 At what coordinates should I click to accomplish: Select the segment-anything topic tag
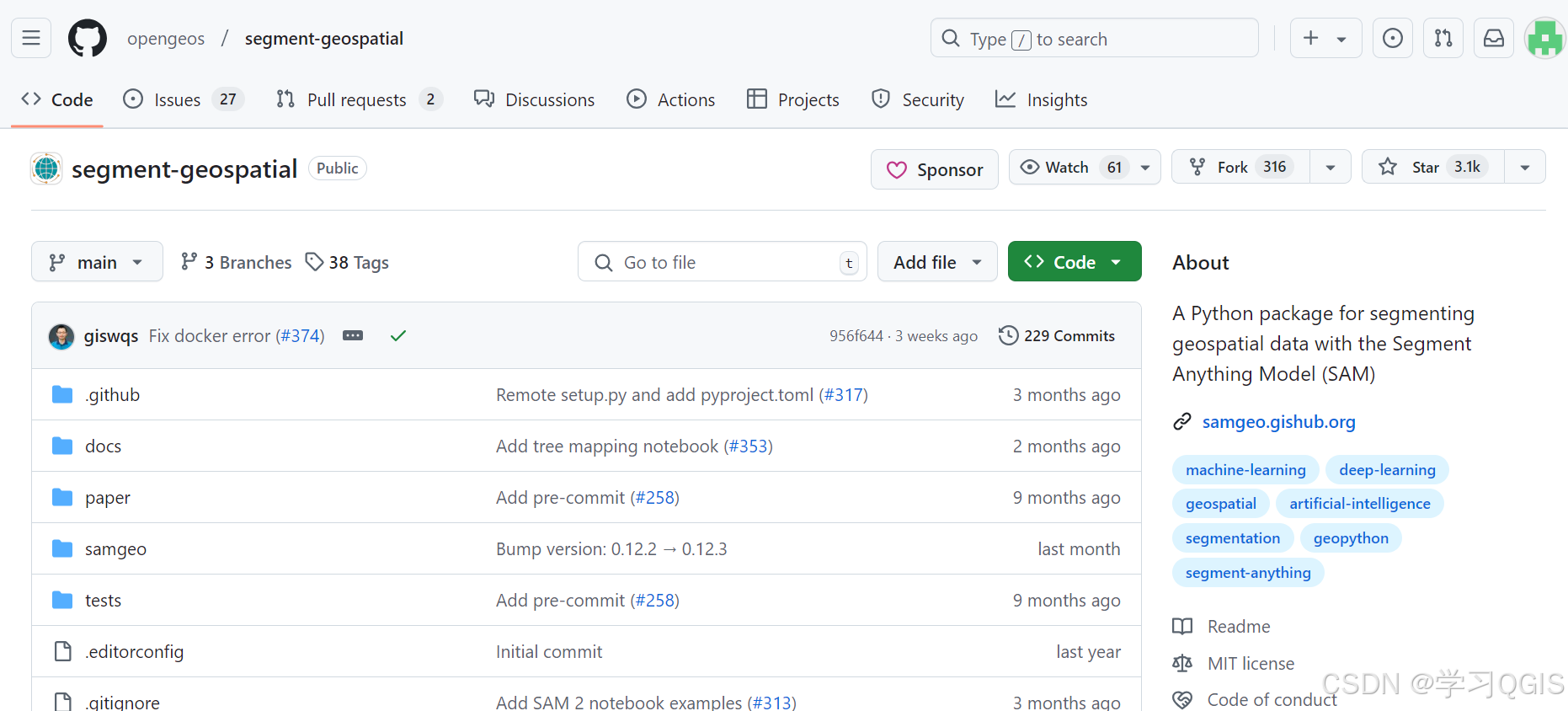coord(1248,573)
